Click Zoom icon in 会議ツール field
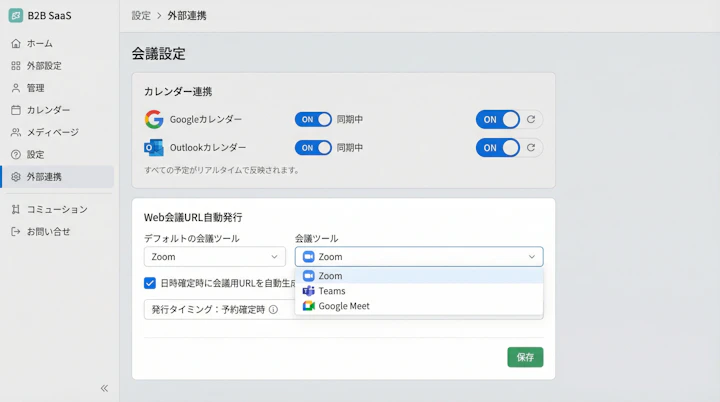The height and width of the screenshot is (402, 720). pyautogui.click(x=309, y=257)
